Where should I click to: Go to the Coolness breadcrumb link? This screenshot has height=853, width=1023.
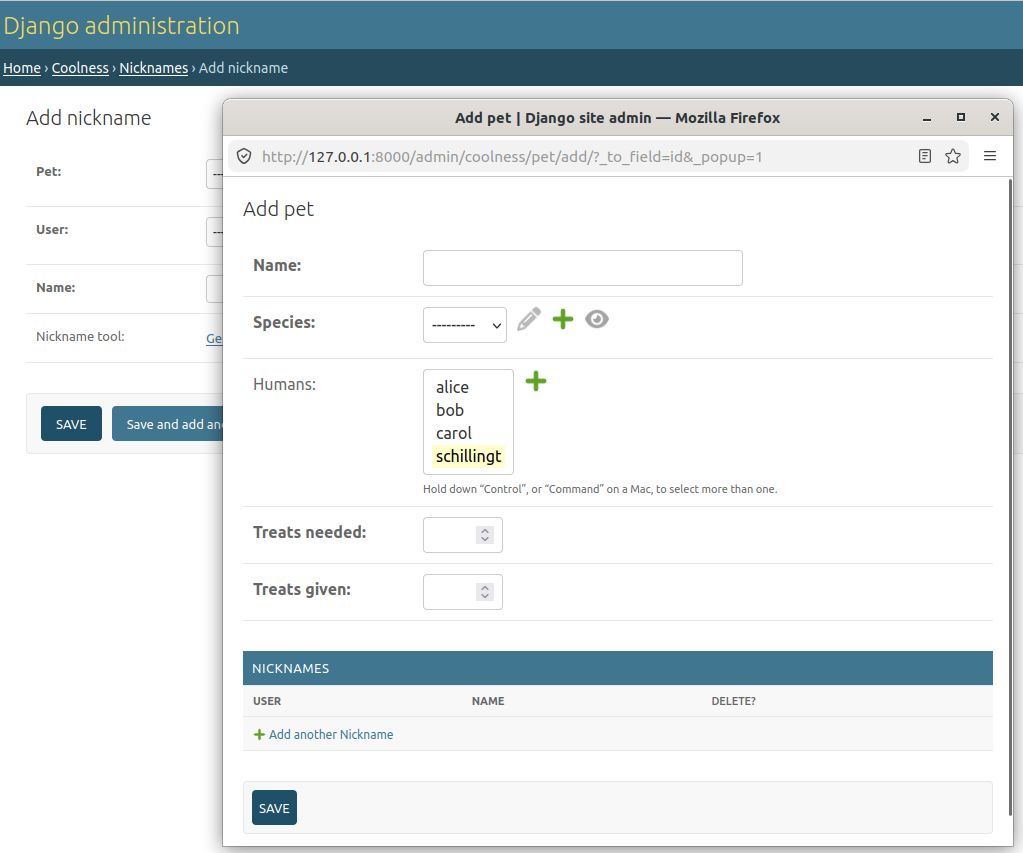(x=80, y=68)
